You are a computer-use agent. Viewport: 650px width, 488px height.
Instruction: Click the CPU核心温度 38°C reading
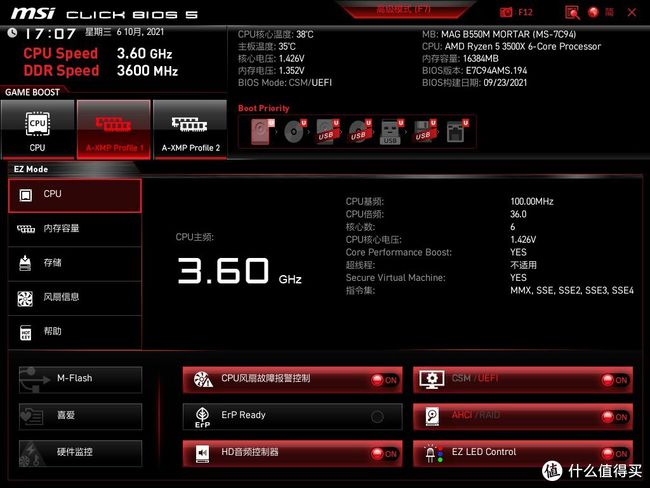click(x=276, y=34)
